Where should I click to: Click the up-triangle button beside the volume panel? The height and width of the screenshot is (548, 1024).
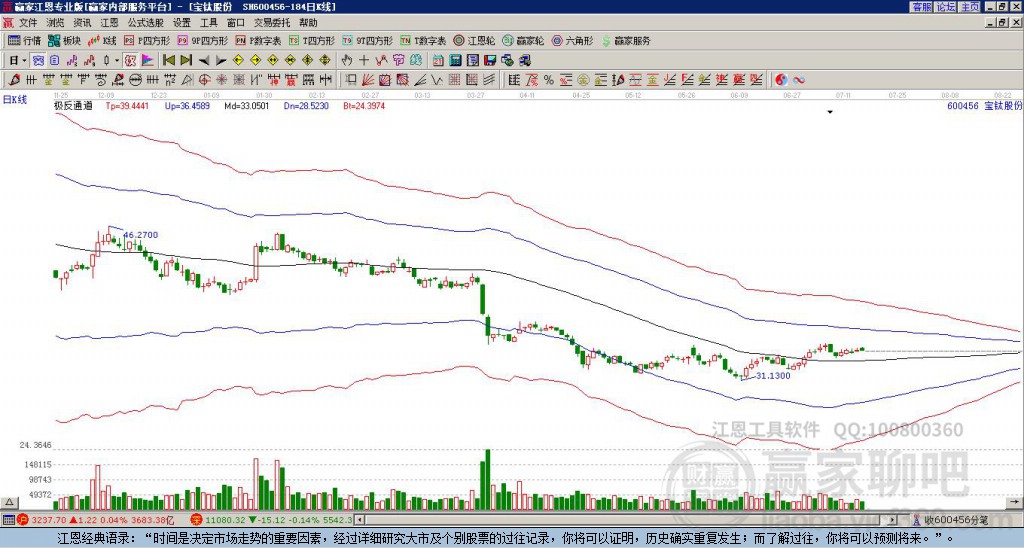pyautogui.click(x=9, y=502)
